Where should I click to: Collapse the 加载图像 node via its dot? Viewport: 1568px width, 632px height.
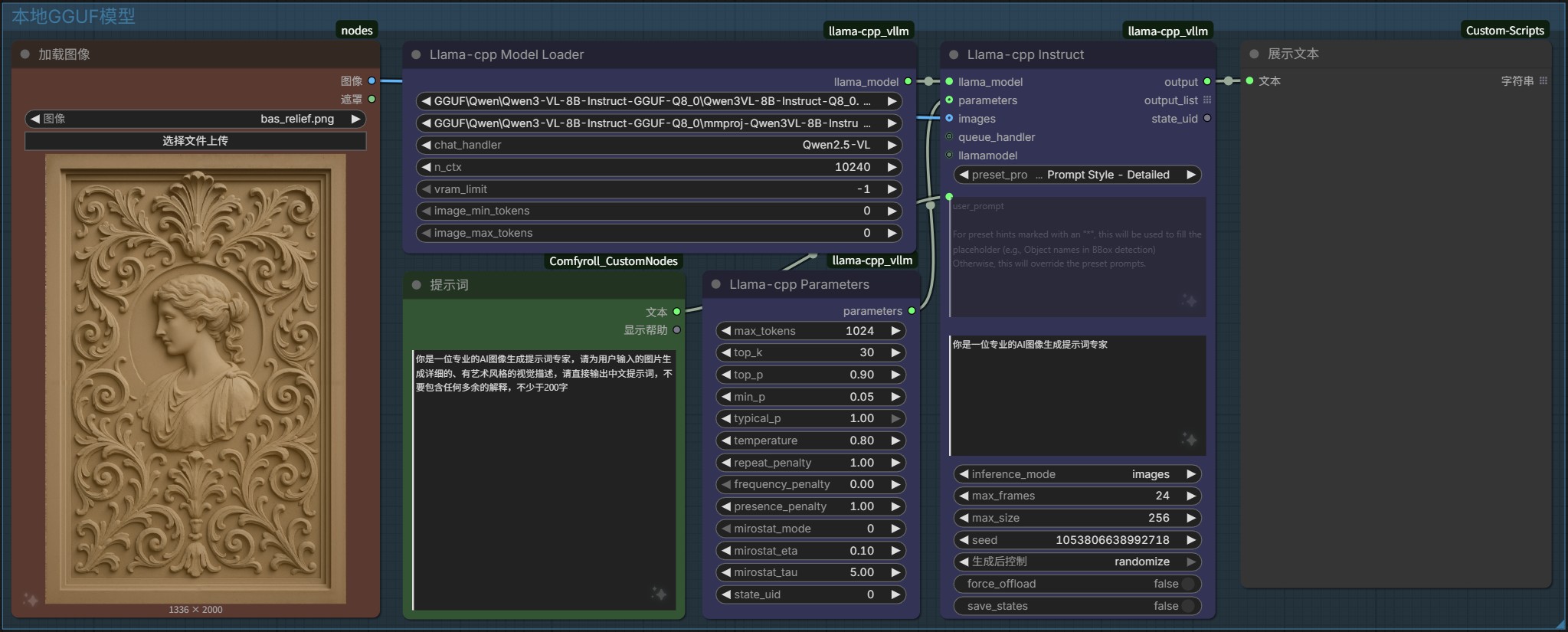click(25, 54)
